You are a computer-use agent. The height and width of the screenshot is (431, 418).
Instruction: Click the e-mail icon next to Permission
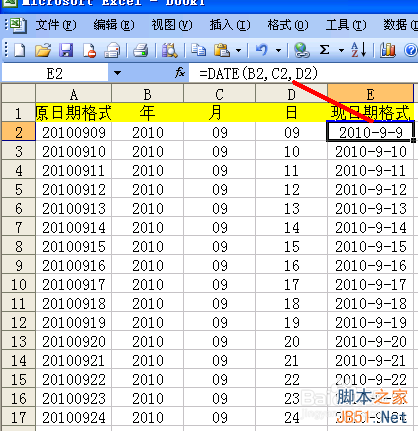[112, 50]
